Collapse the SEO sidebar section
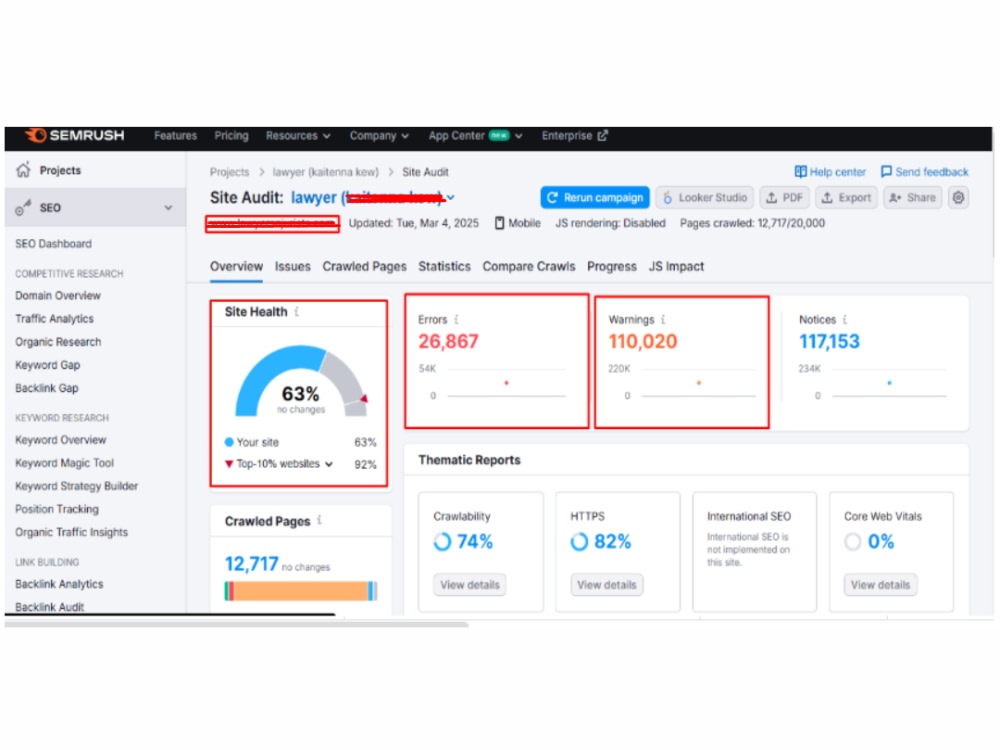 [x=168, y=208]
